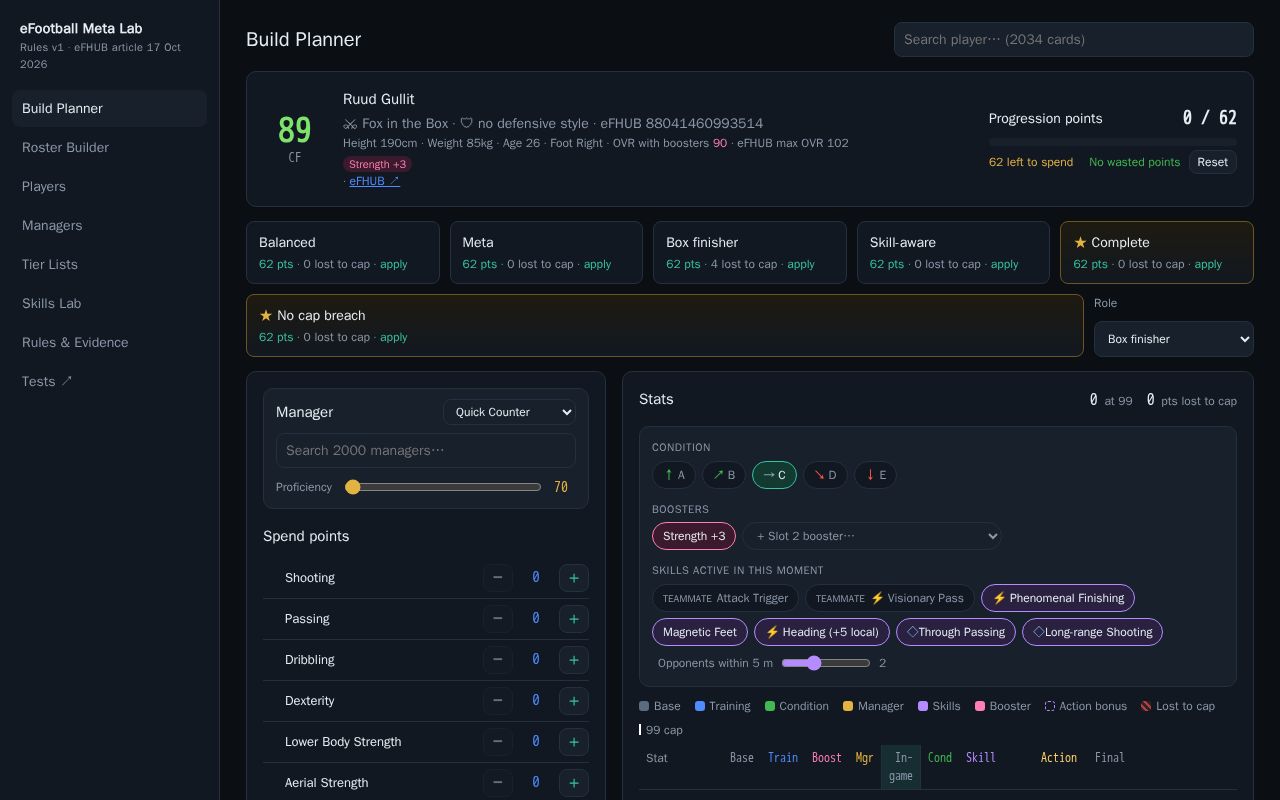
Task: Toggle Magnetic Feet skill chip
Action: (700, 632)
